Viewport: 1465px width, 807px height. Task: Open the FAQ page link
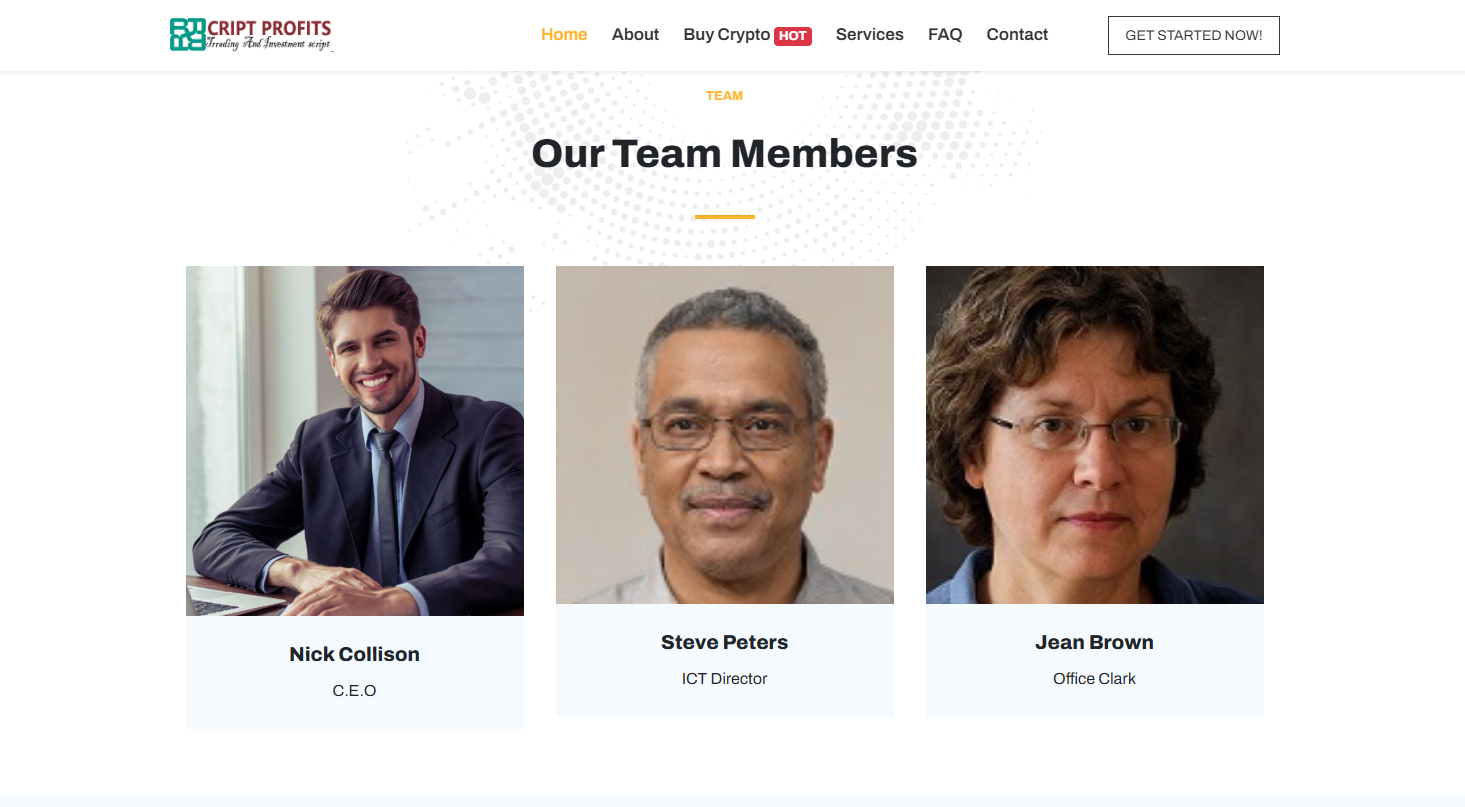point(945,35)
